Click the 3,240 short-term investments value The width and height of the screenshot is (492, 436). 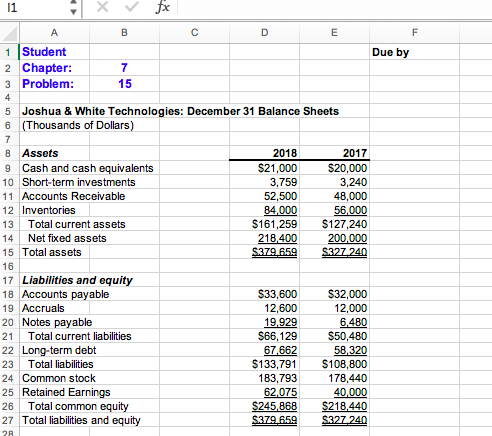pyautogui.click(x=353, y=182)
